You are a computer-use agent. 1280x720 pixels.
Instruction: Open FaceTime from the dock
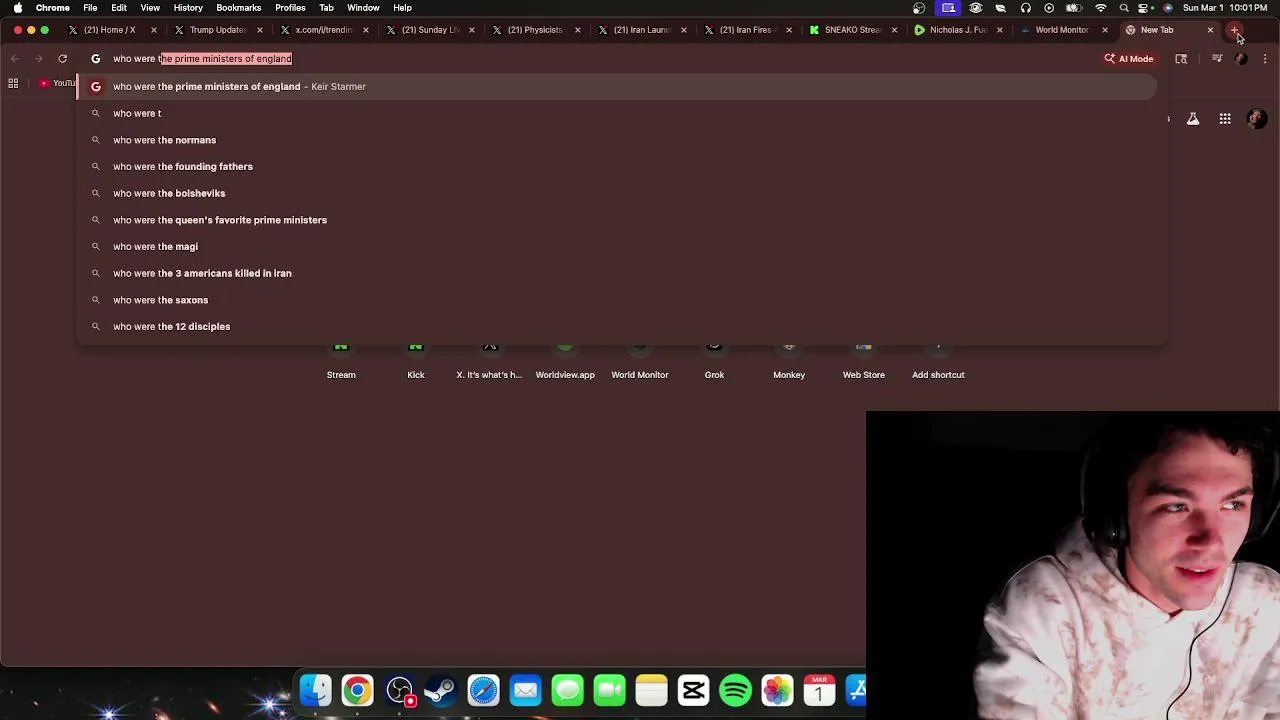pyautogui.click(x=609, y=690)
